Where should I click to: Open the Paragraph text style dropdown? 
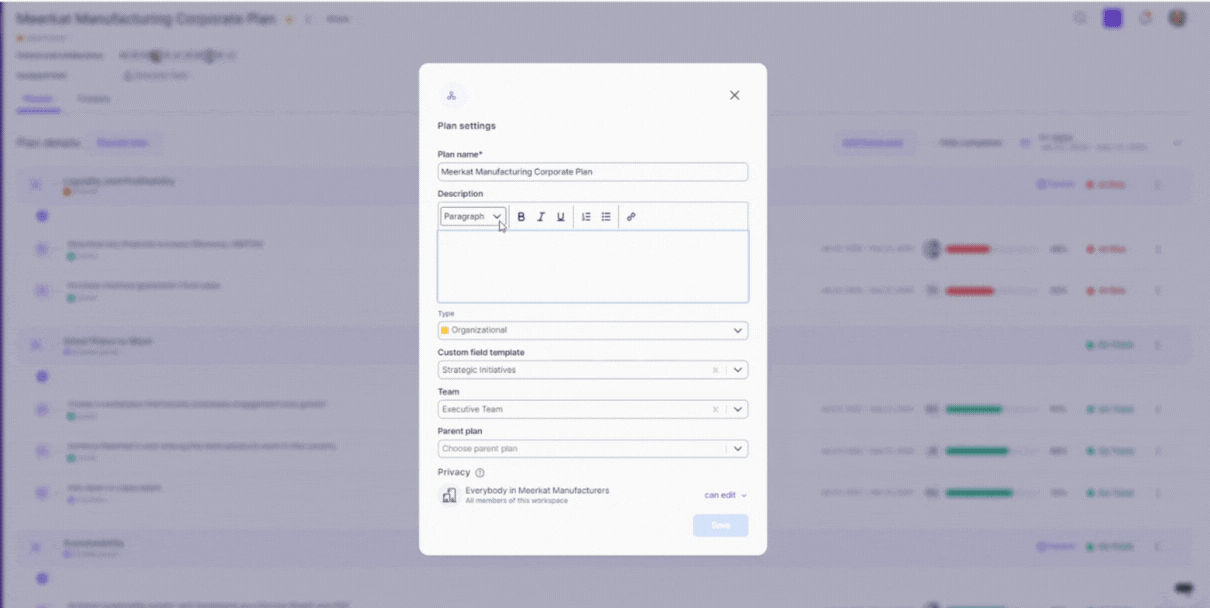472,217
